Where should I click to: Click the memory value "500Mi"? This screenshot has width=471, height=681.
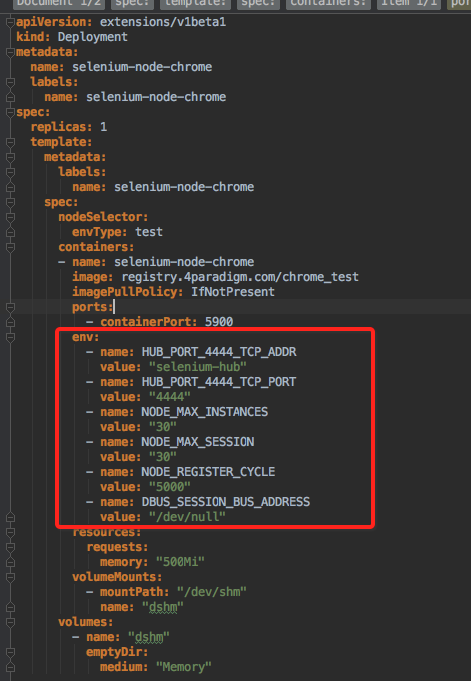180,562
